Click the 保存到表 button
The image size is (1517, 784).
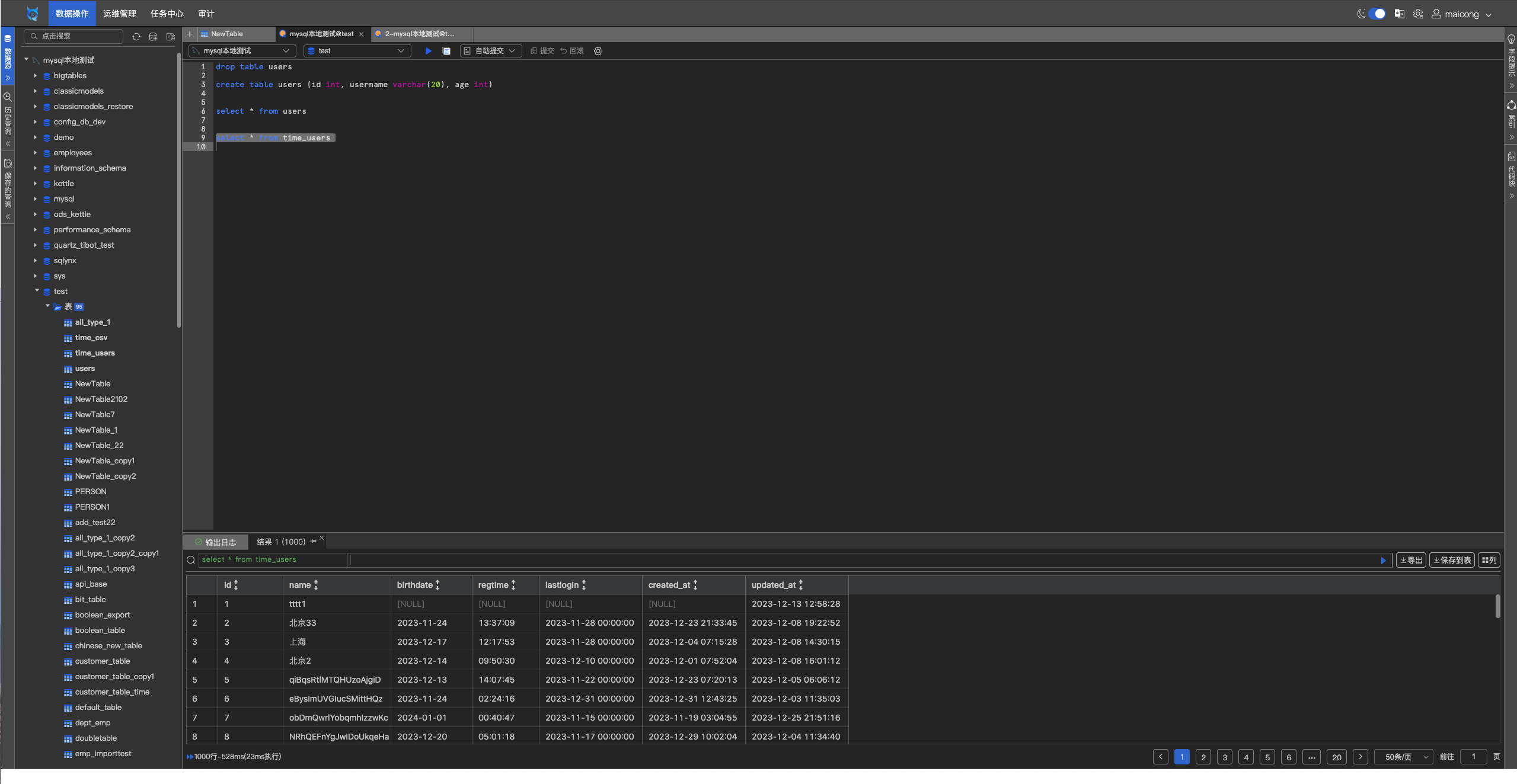[1452, 560]
